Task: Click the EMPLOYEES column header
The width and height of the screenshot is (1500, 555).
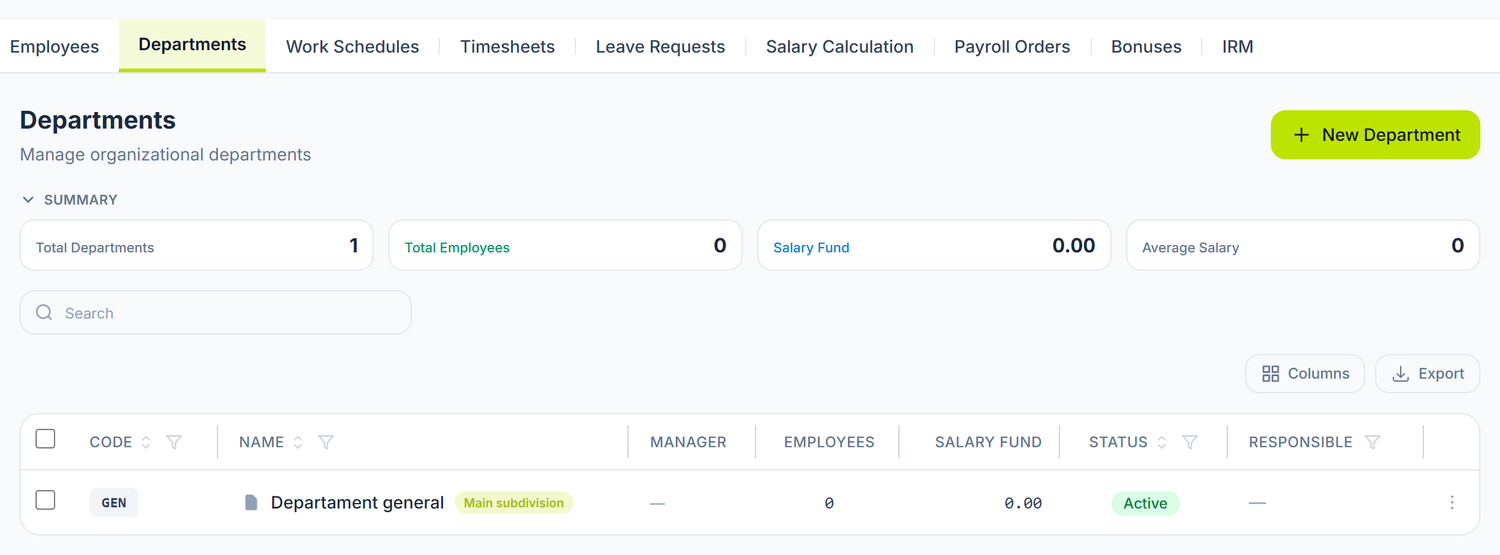Action: (x=829, y=442)
